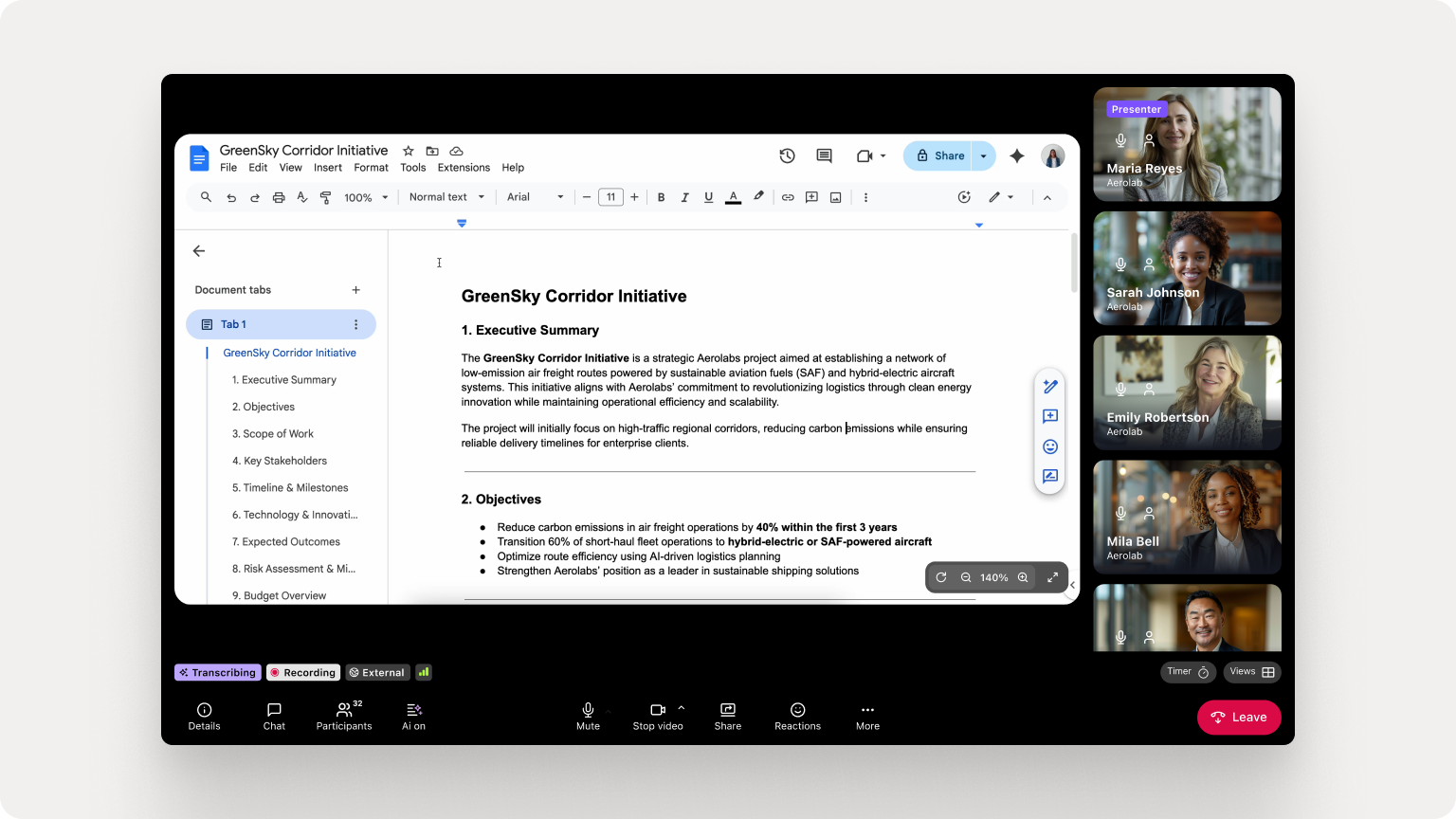1456x819 pixels.
Task: Check cloud save status icon
Action: click(456, 151)
